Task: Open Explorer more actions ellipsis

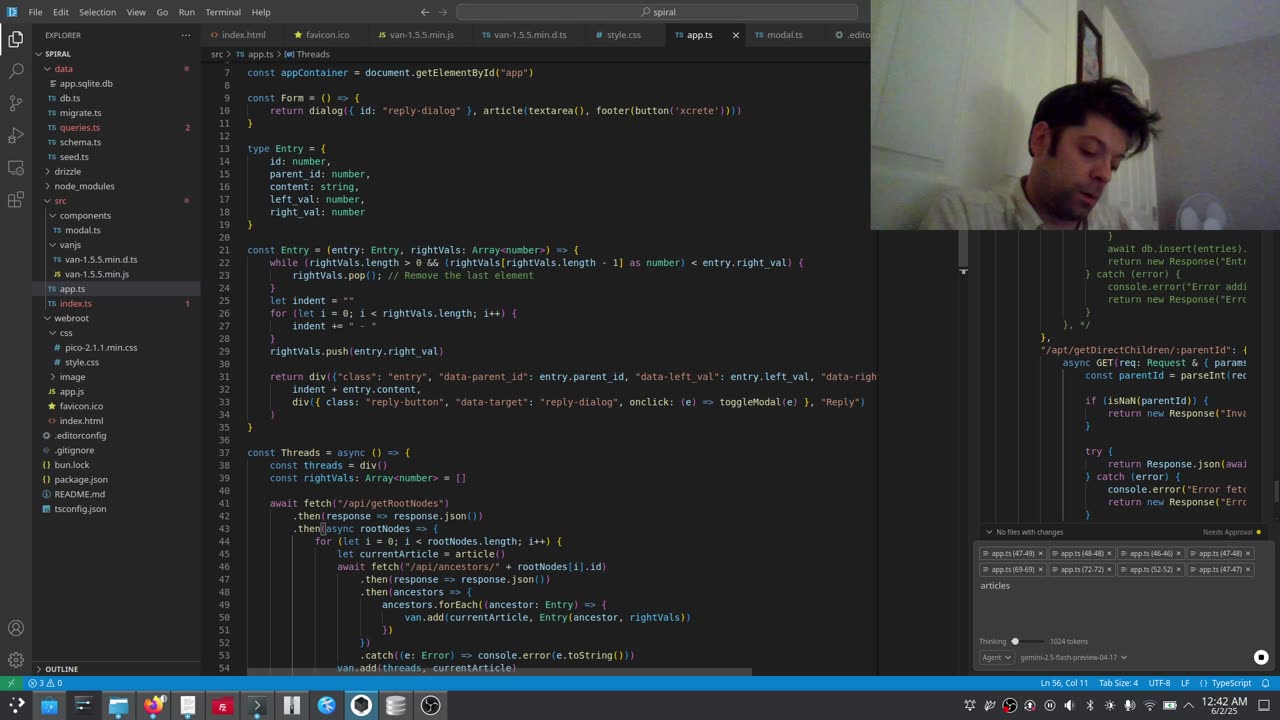Action: pos(185,35)
